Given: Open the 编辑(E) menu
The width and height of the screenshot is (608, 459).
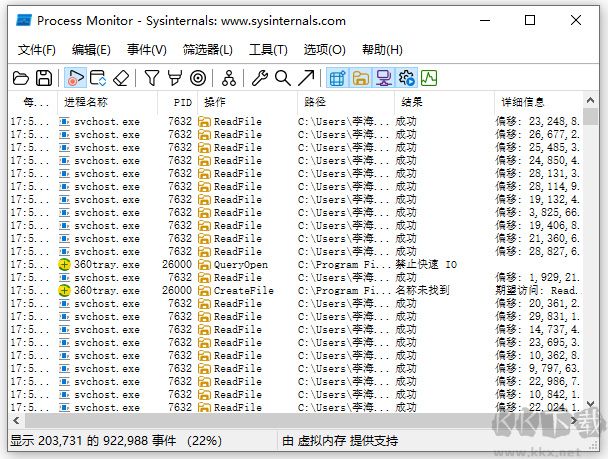Looking at the screenshot, I should pos(91,50).
